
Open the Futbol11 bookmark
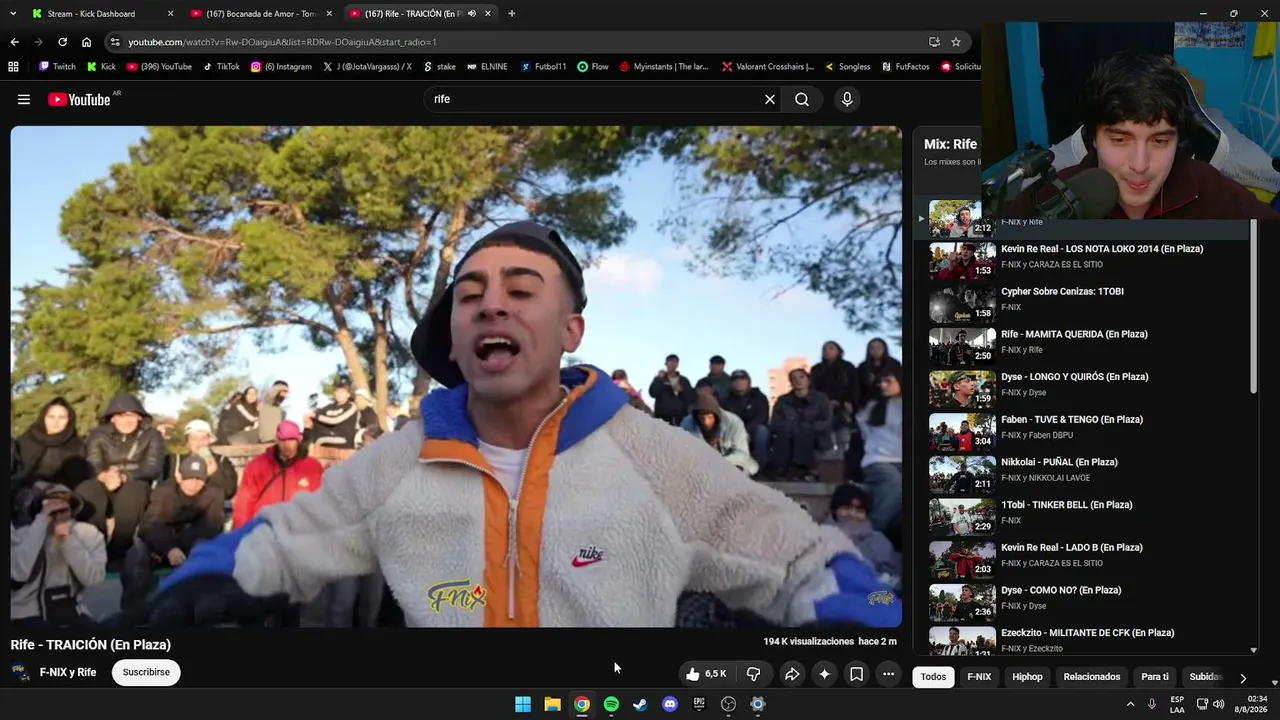(x=543, y=67)
